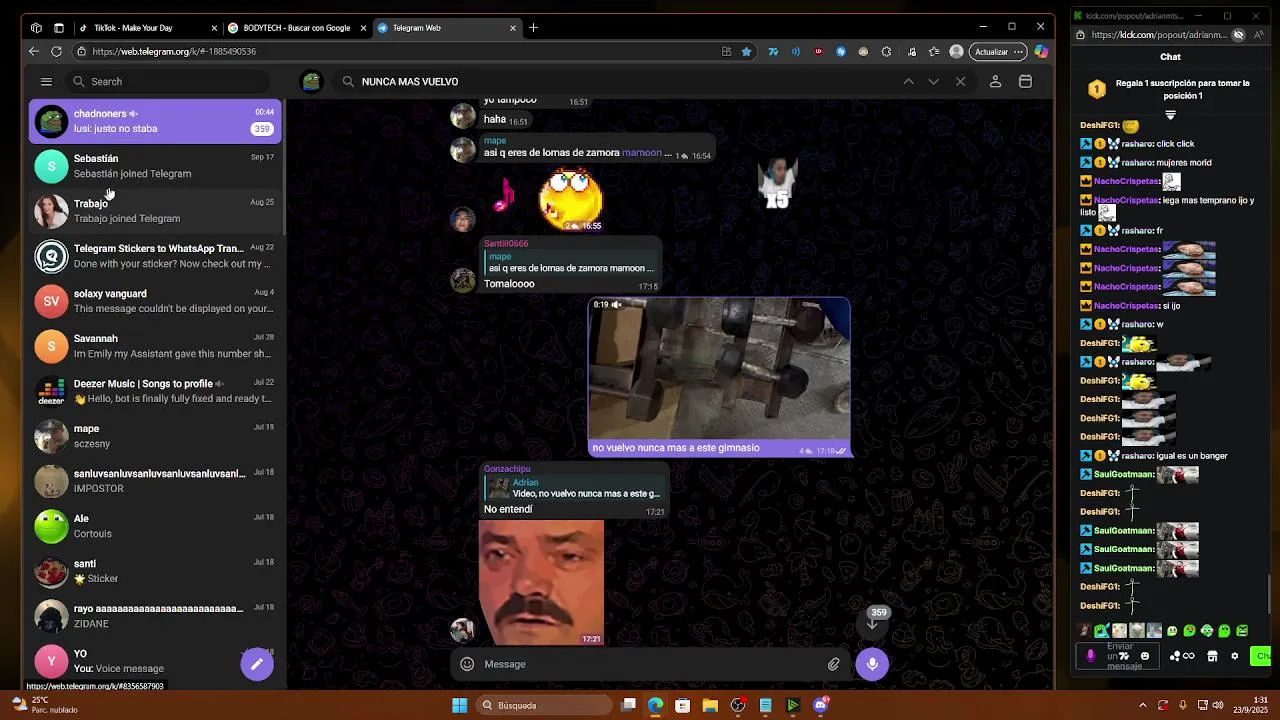Open the santi chat
Viewport: 1280px width, 720px height.
tap(155, 571)
